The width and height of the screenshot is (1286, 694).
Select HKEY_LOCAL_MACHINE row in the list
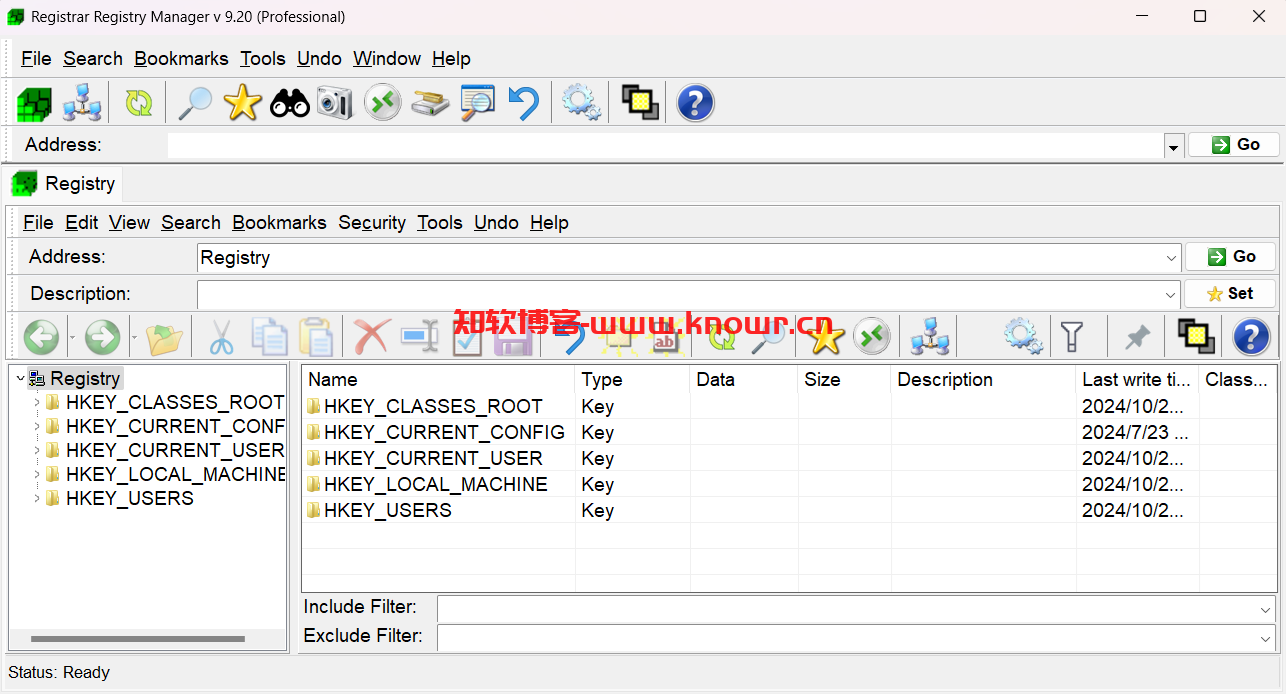tap(789, 484)
